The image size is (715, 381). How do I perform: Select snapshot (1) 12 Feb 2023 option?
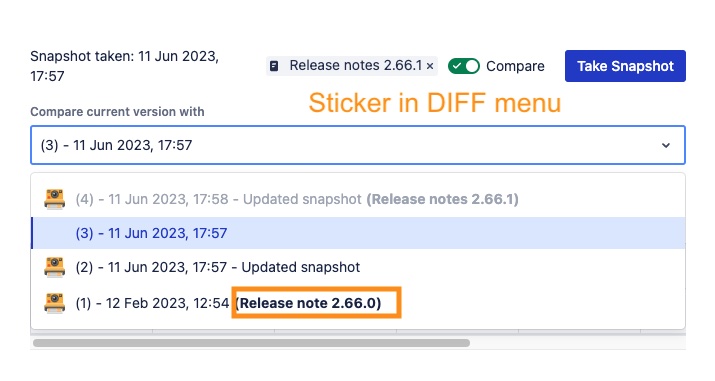[358, 303]
